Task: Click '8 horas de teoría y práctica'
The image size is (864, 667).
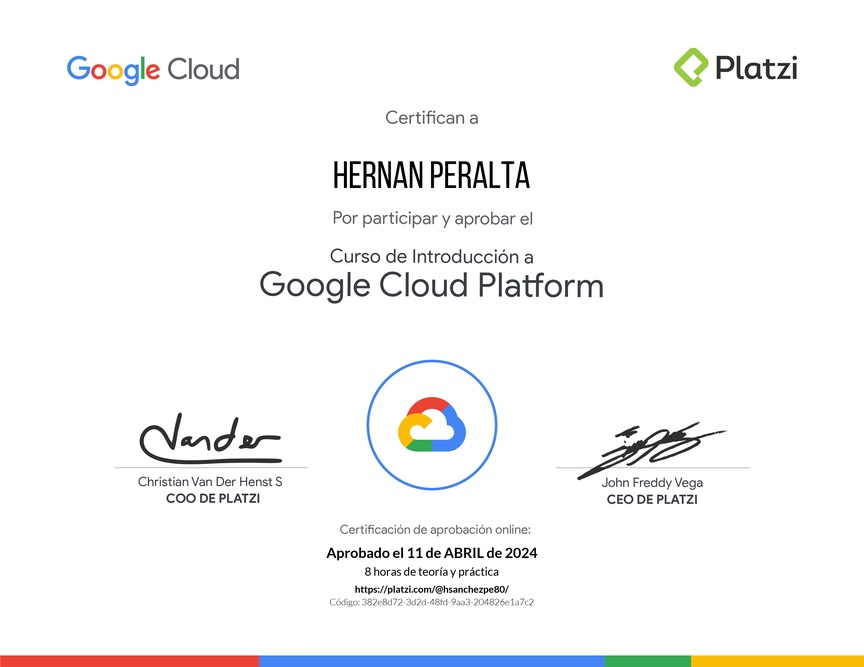Action: pyautogui.click(x=431, y=572)
